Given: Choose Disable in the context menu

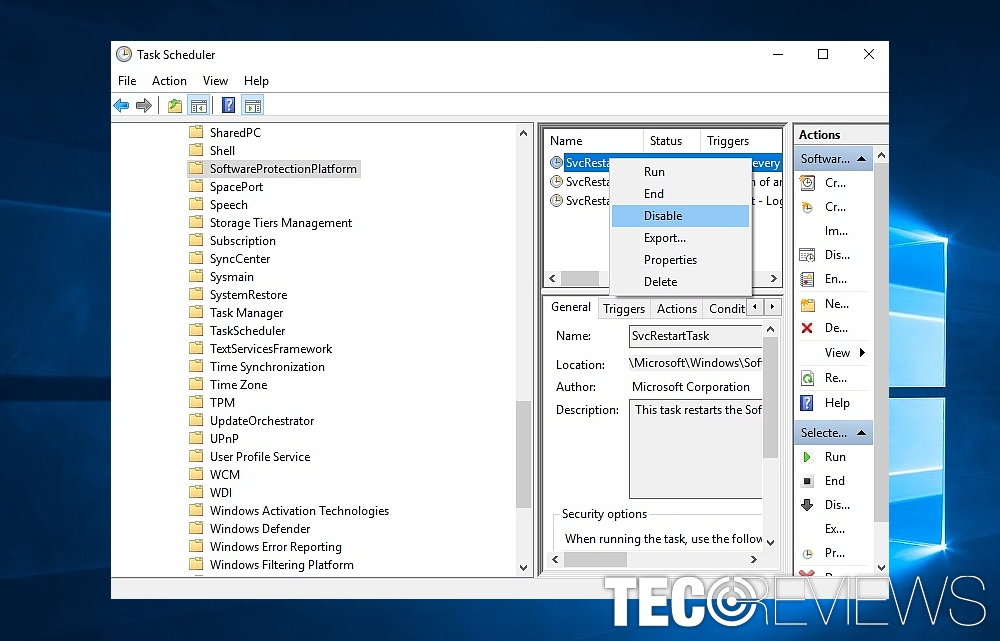Looking at the screenshot, I should 680,216.
